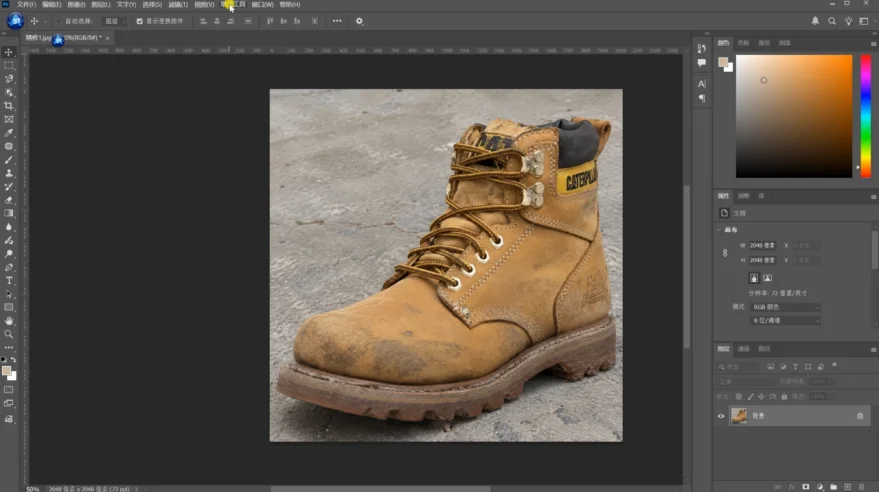Screen dimensions: 879x493
Task: Open the RGB 颜色 mode dropdown
Action: [785, 307]
